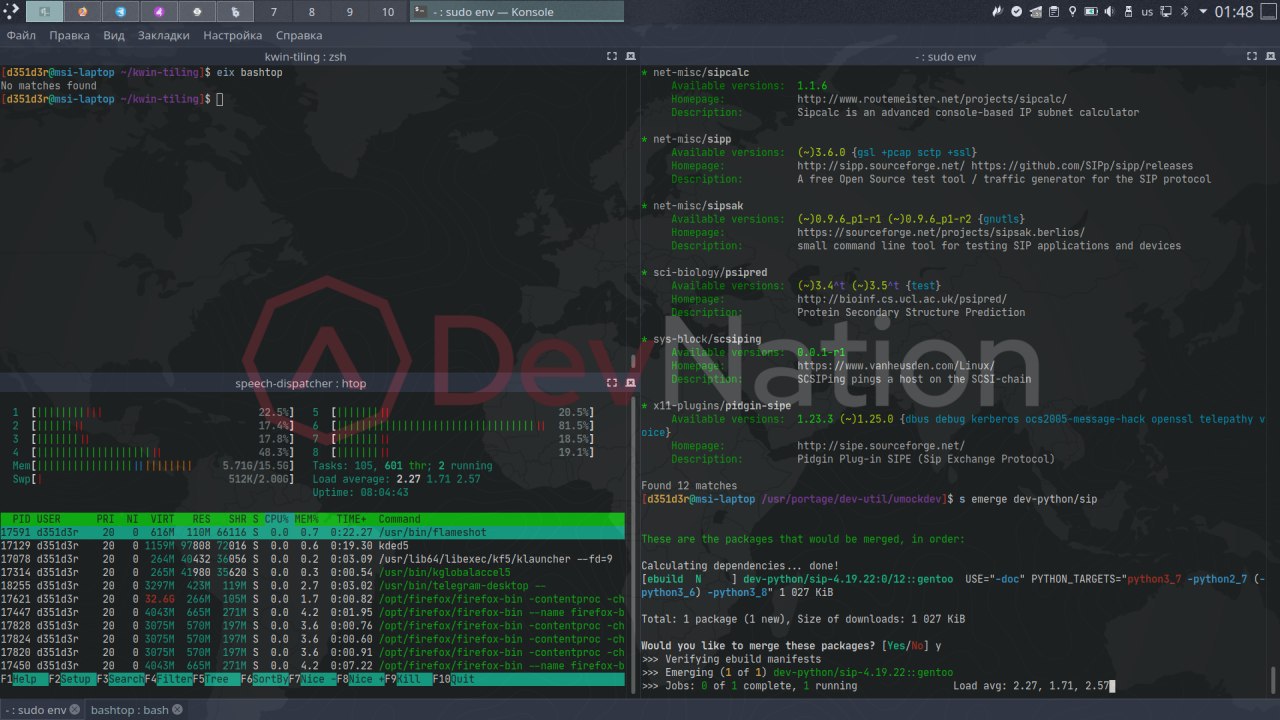Sort htop by the MEM% column header
This screenshot has height=720, width=1280.
309,519
